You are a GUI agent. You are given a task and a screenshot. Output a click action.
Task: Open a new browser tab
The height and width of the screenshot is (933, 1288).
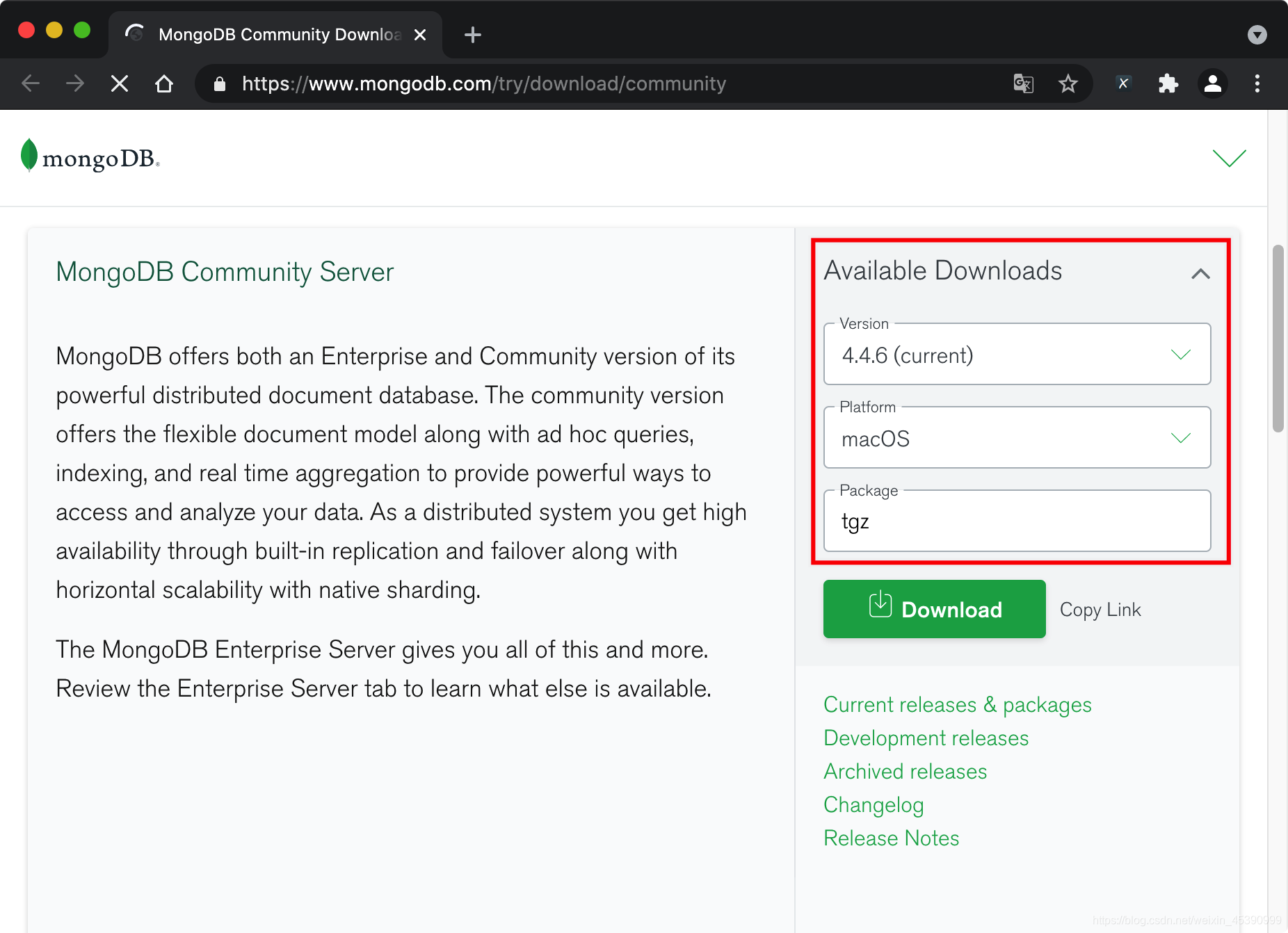(472, 34)
